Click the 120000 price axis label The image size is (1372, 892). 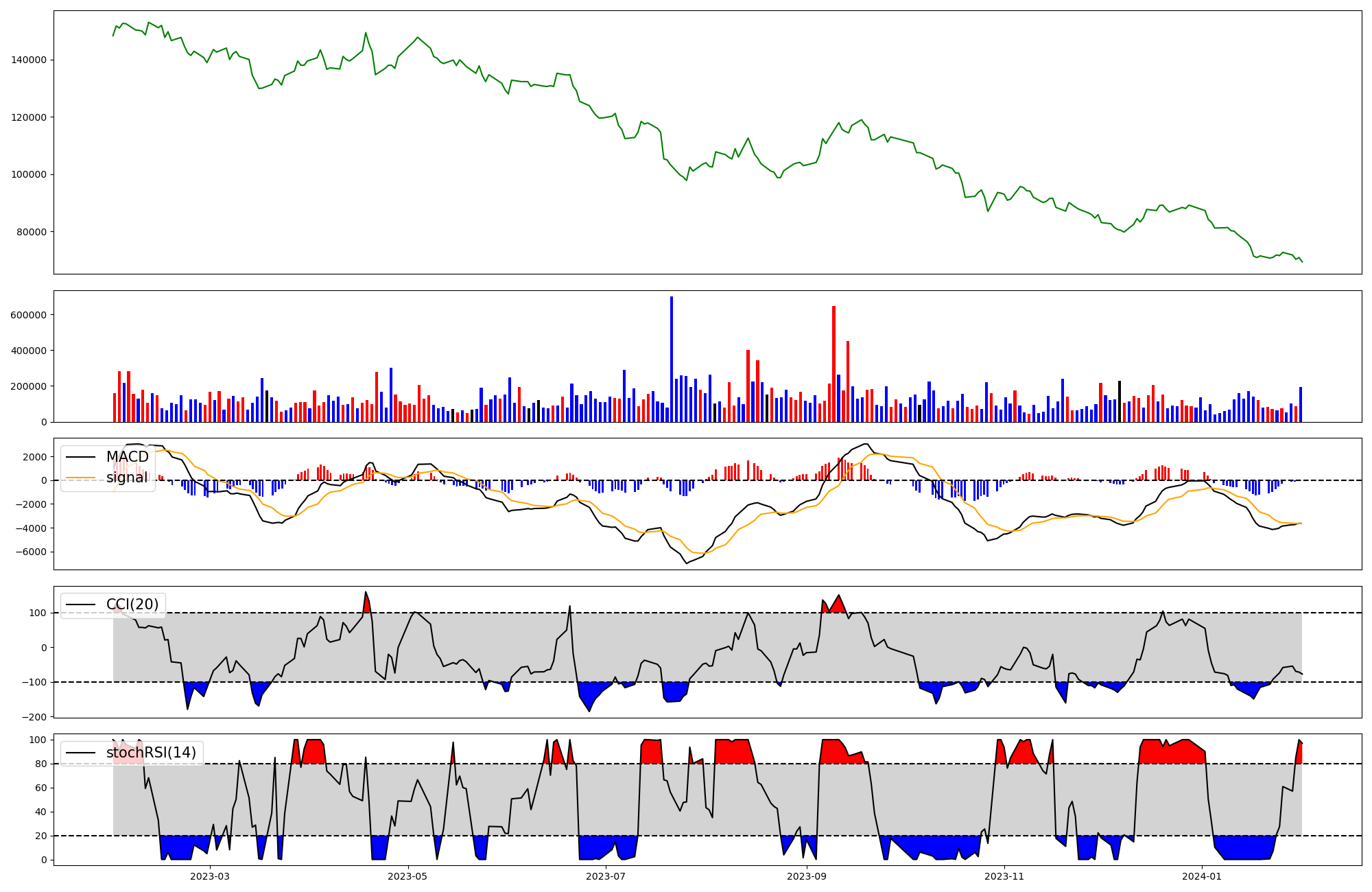pyautogui.click(x=29, y=117)
